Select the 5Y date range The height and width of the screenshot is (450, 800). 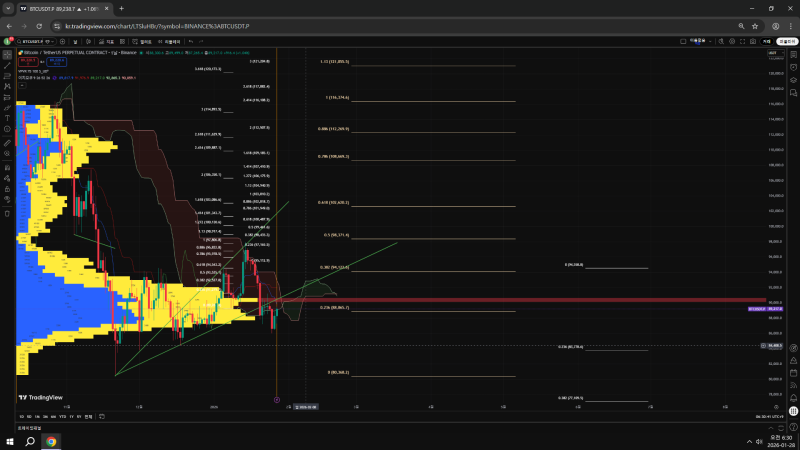[79, 417]
